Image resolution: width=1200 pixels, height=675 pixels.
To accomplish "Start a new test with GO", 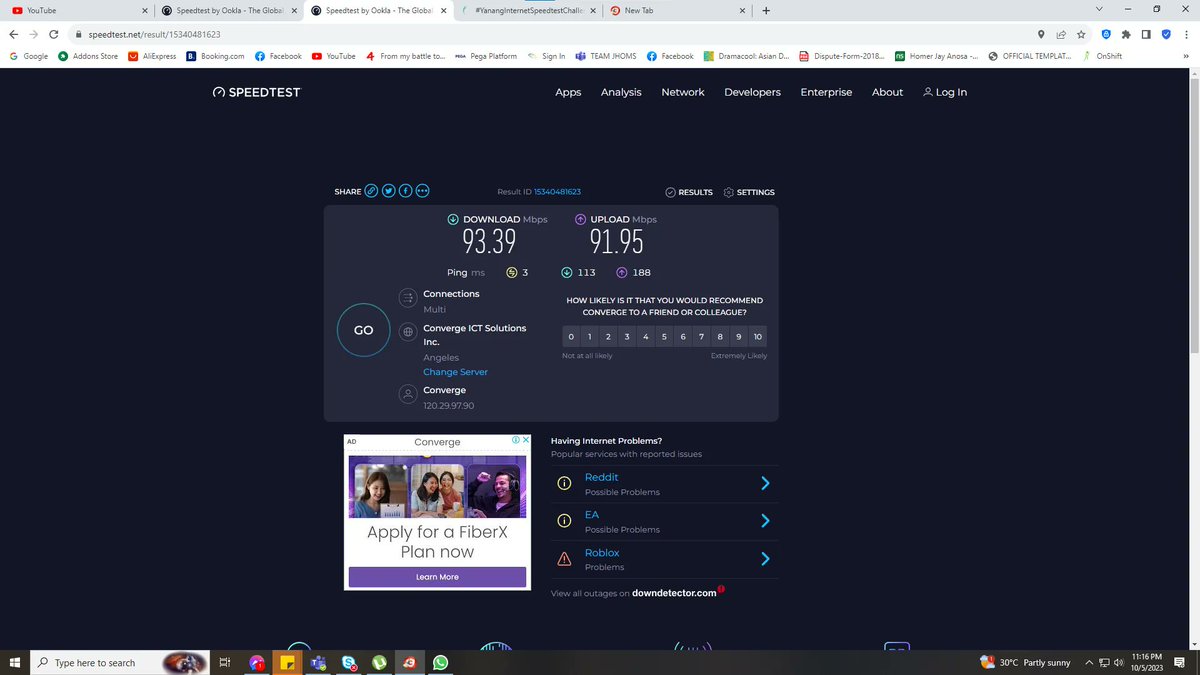I will 363,330.
